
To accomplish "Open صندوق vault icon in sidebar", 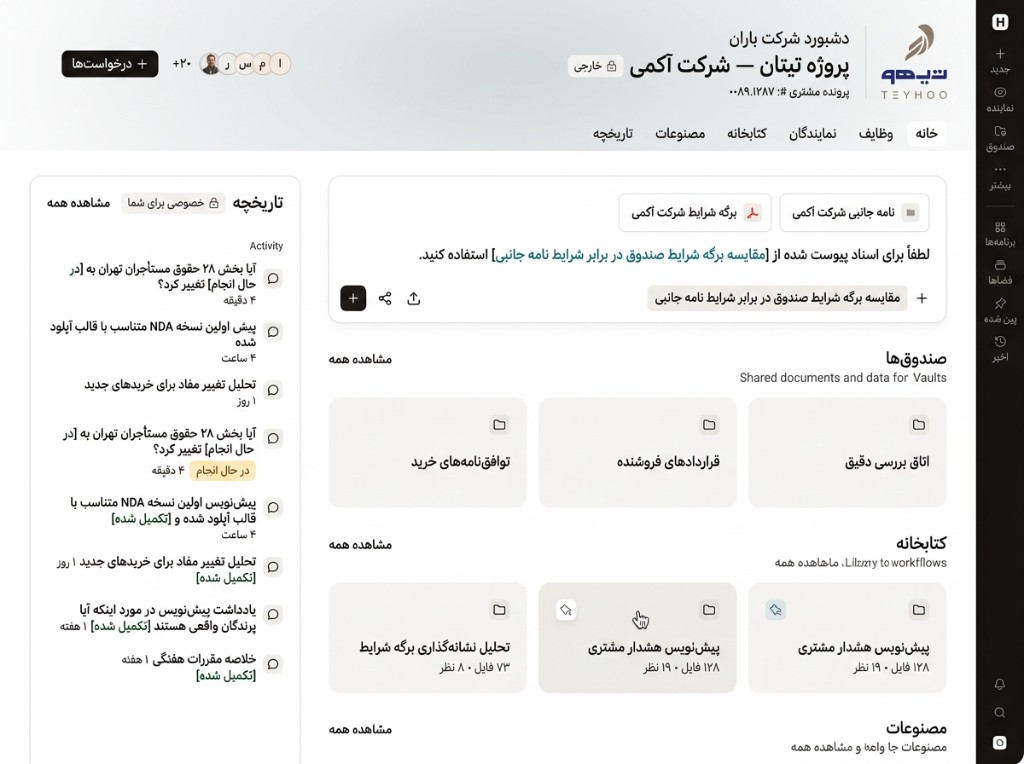I will coord(1000,138).
